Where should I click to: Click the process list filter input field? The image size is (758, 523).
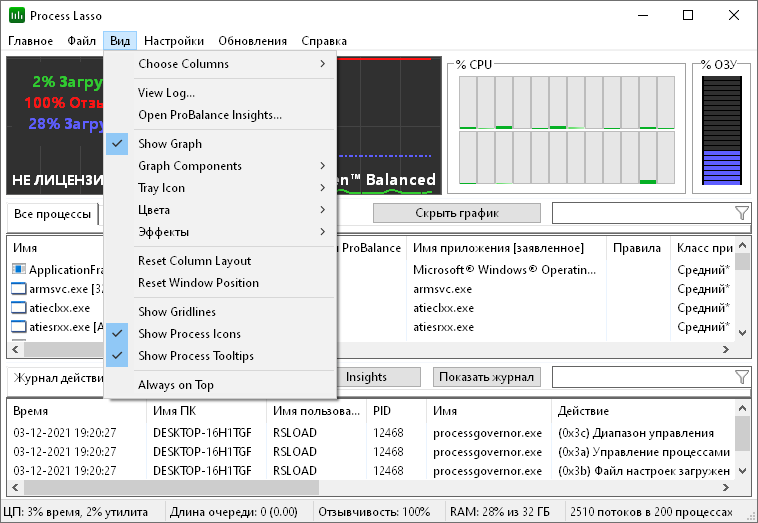click(643, 213)
